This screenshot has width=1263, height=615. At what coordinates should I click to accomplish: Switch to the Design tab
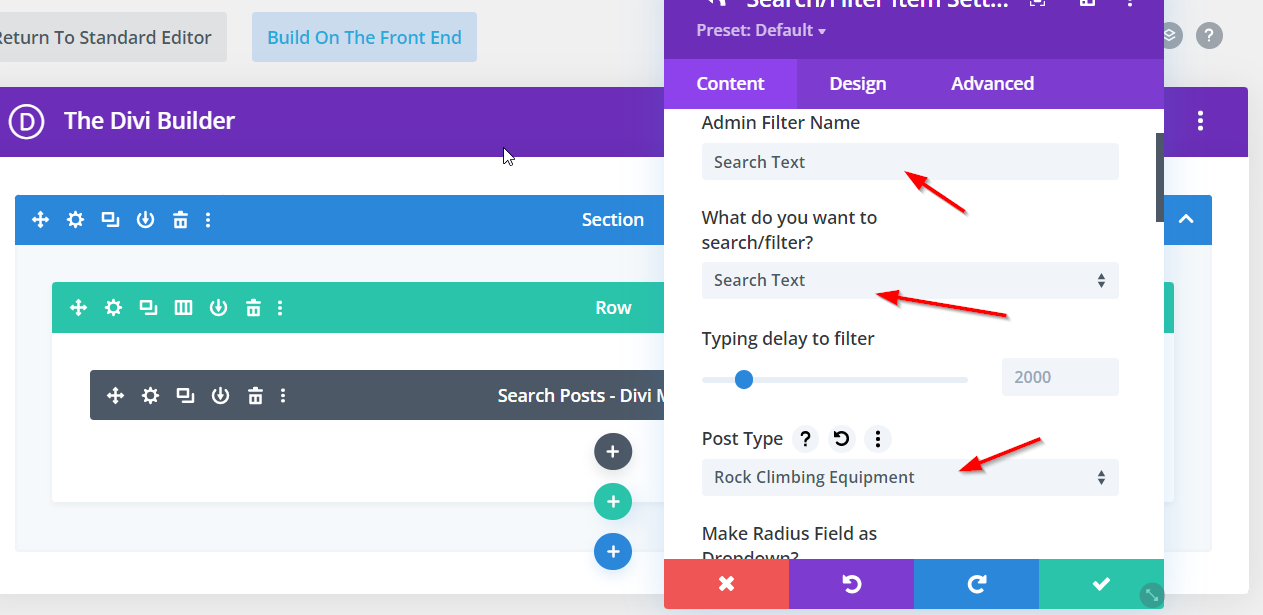[857, 84]
